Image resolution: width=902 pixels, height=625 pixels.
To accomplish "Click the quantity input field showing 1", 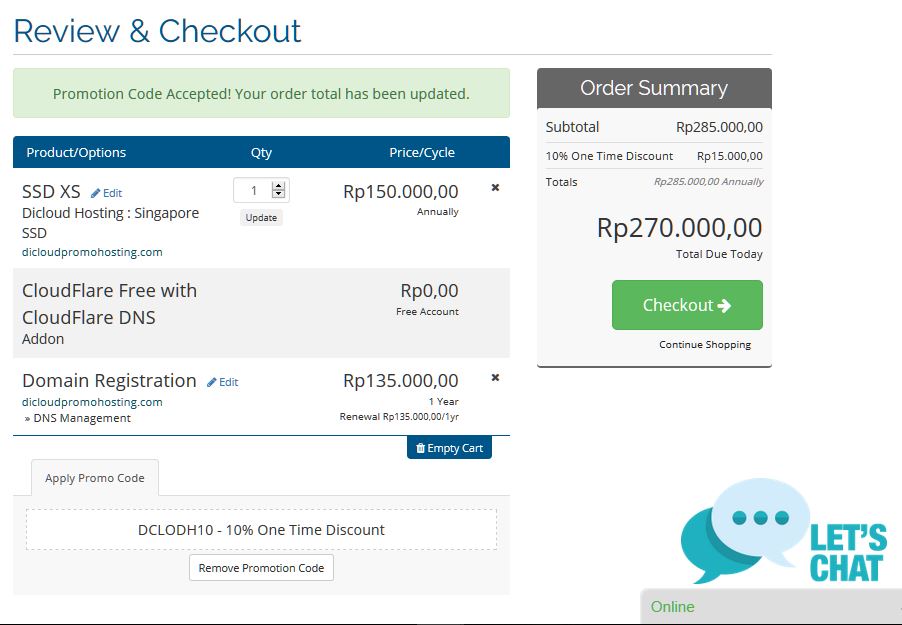I will pyautogui.click(x=254, y=190).
